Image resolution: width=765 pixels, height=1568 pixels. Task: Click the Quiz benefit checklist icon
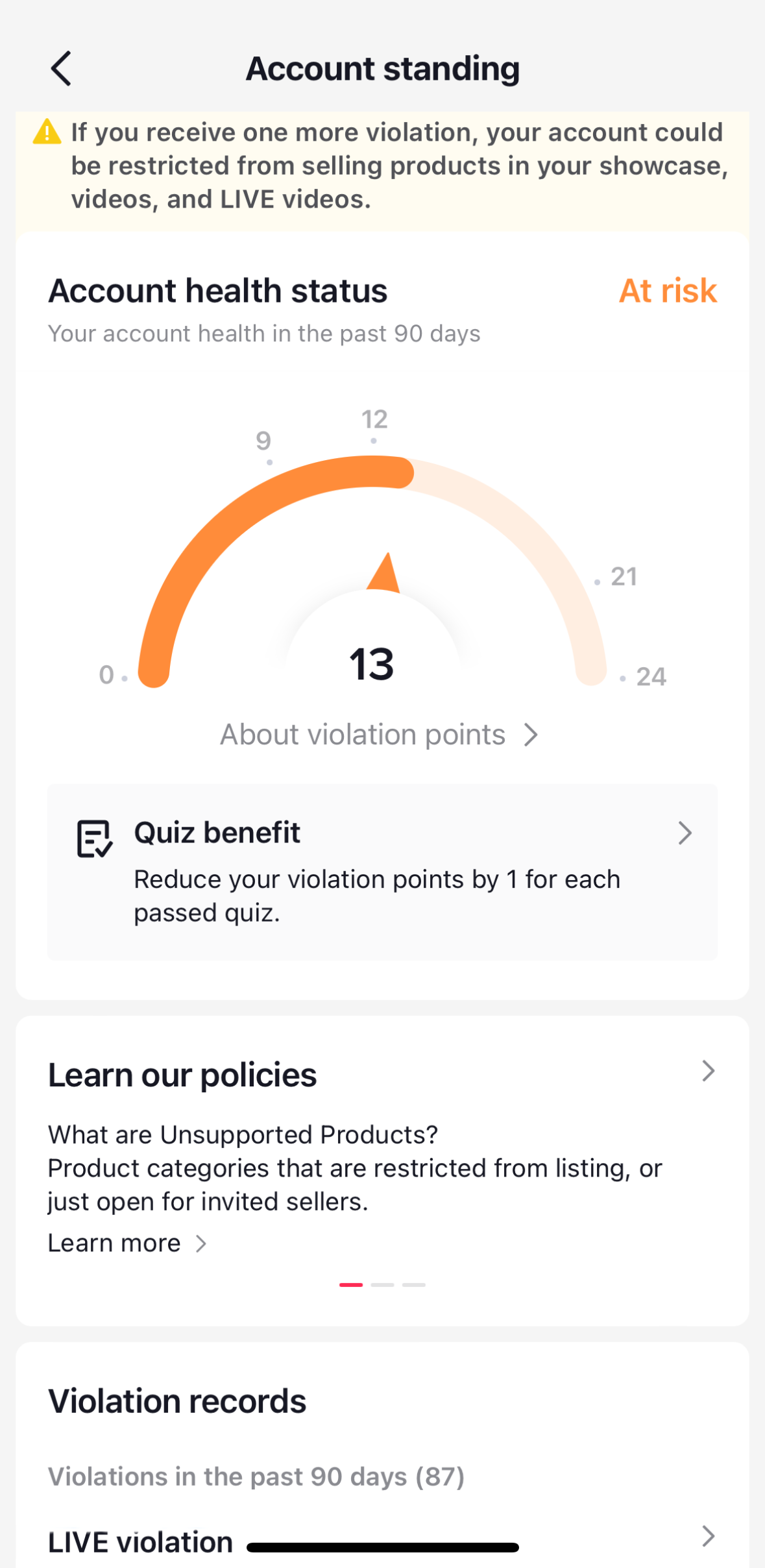[x=95, y=839]
